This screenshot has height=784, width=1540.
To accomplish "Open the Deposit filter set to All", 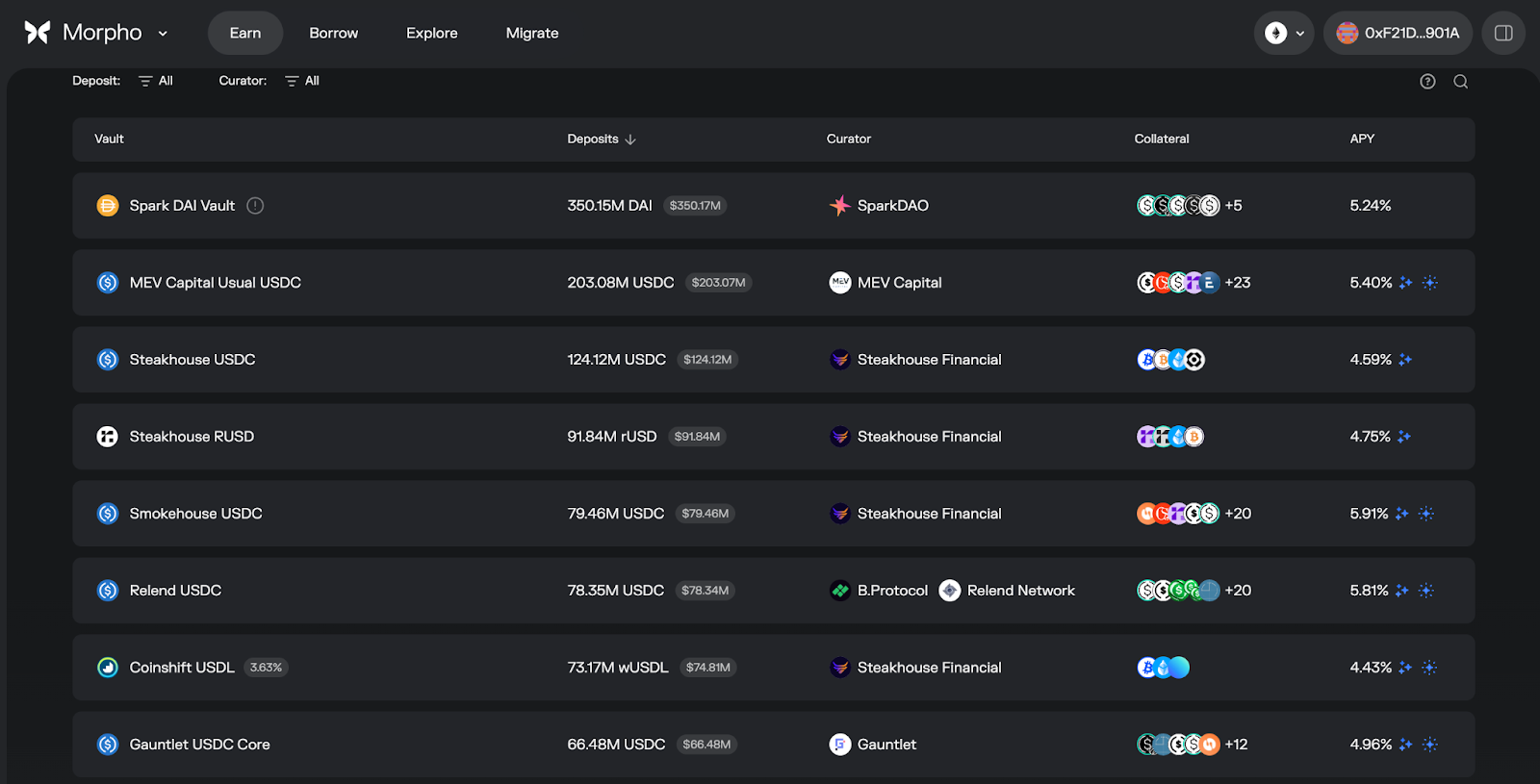I will (156, 81).
